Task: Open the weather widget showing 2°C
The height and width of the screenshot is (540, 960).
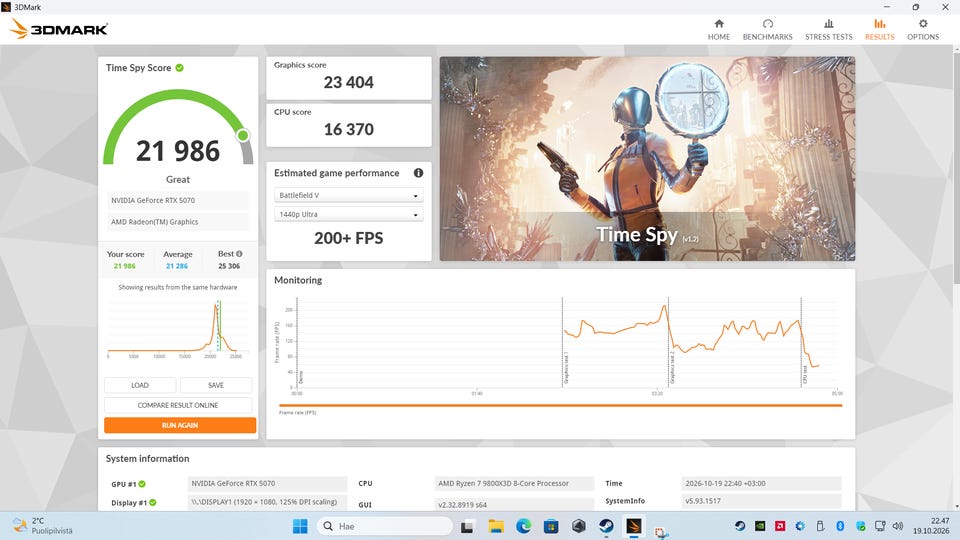Action: (43, 526)
